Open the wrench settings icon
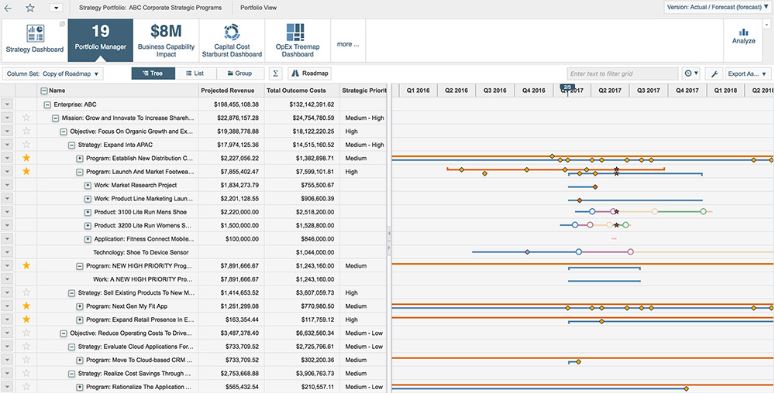 (714, 74)
